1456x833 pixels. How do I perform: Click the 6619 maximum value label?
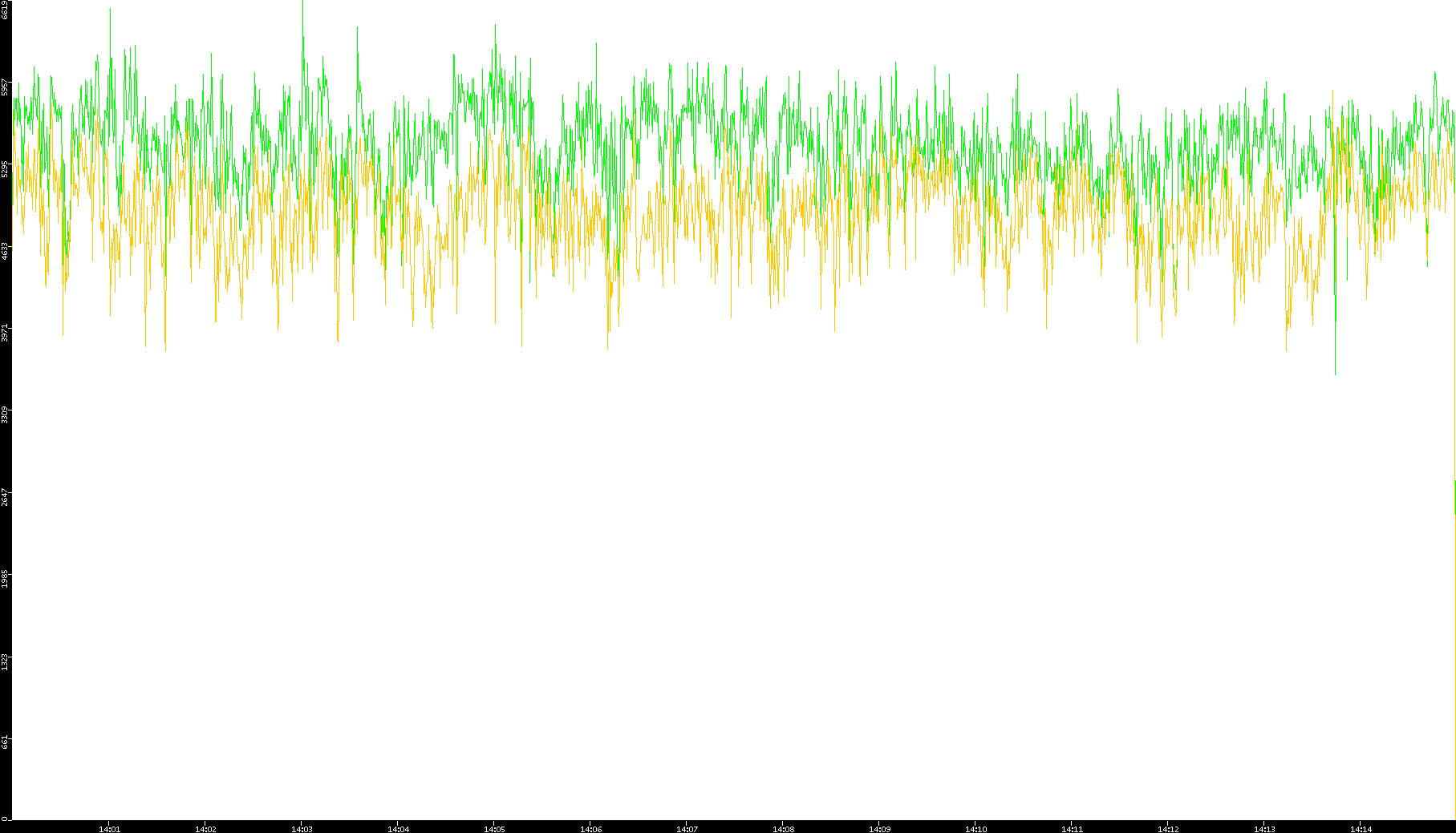click(6, 10)
